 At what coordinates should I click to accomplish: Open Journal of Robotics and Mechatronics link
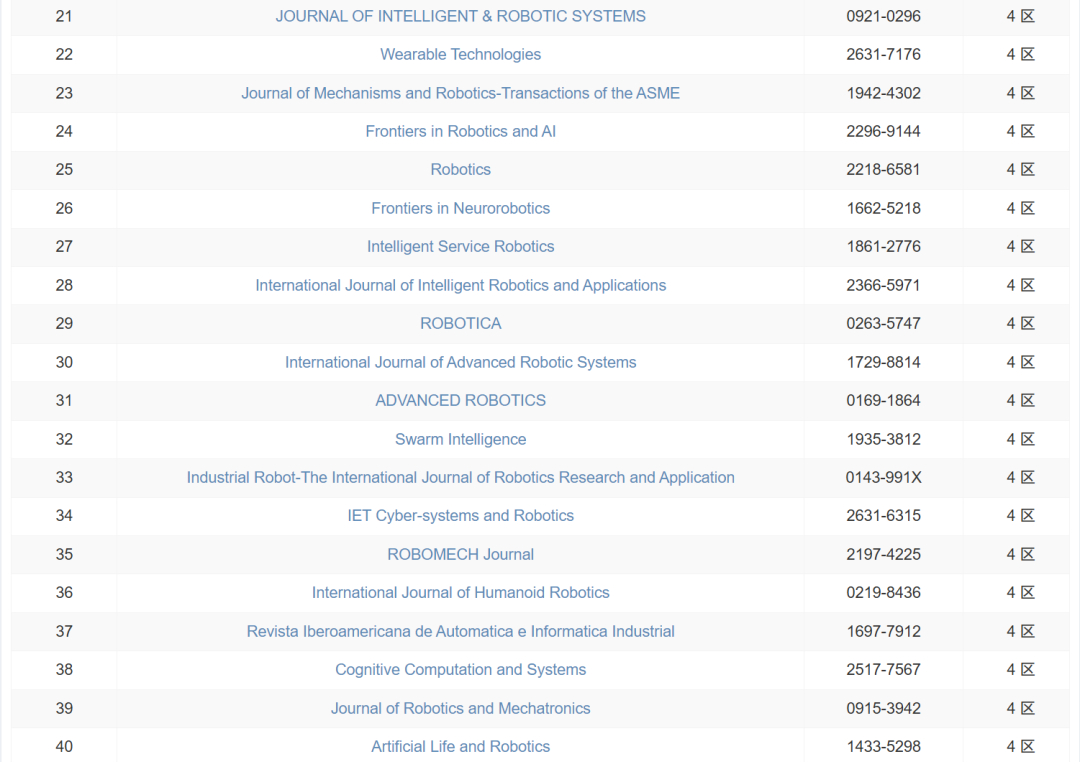pos(460,708)
